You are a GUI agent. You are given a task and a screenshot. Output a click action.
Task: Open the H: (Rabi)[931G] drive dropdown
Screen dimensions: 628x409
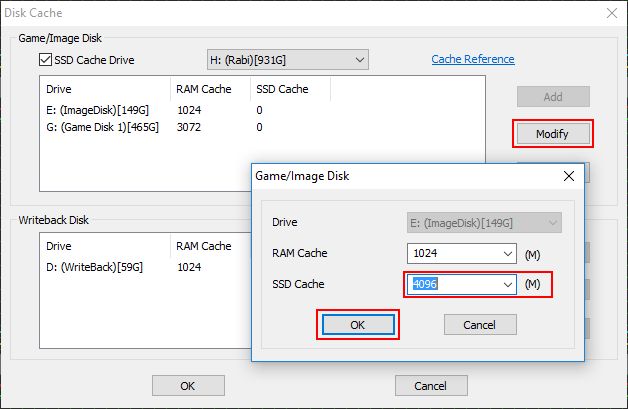point(288,60)
